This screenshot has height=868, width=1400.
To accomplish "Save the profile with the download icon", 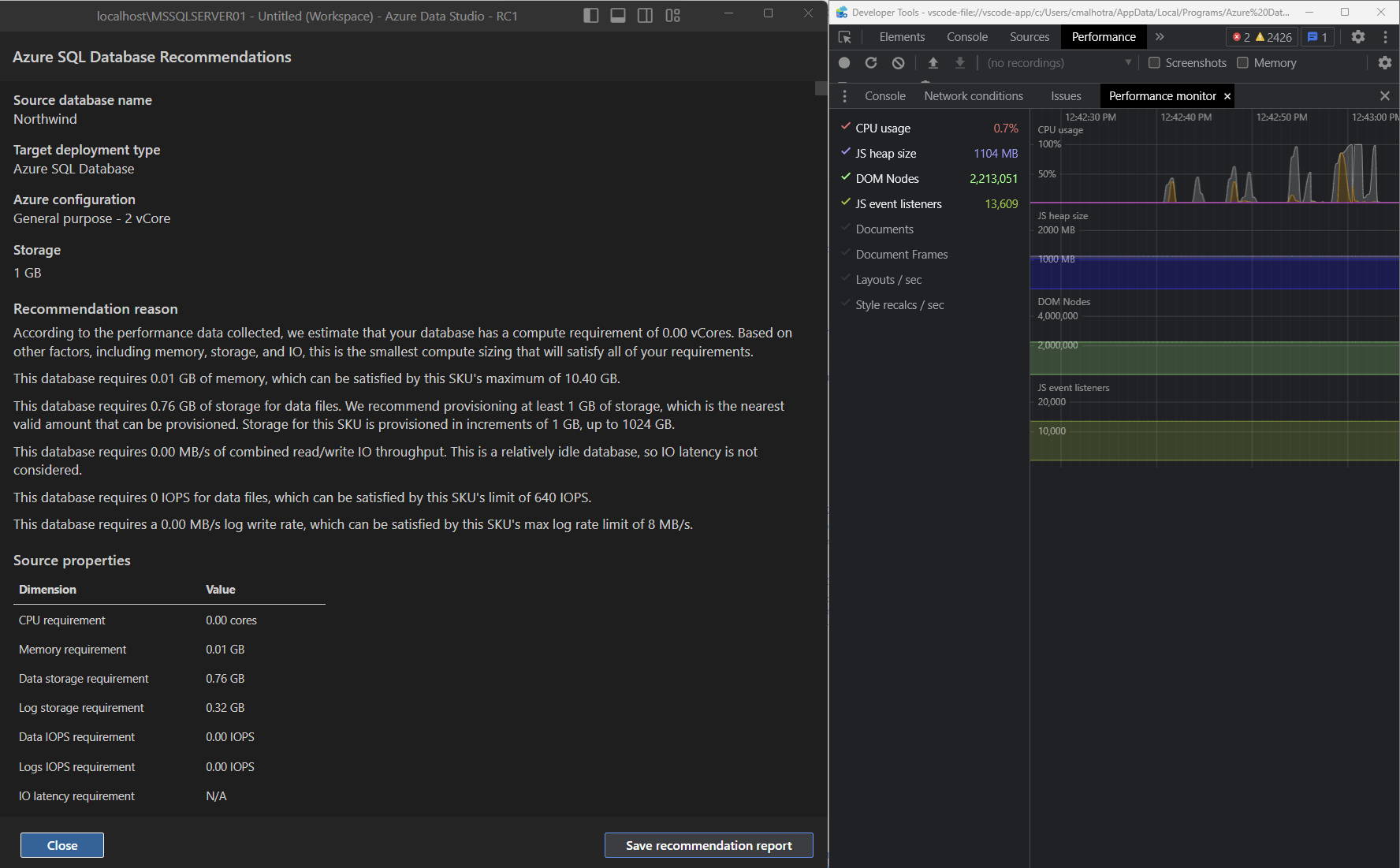I will click(959, 63).
